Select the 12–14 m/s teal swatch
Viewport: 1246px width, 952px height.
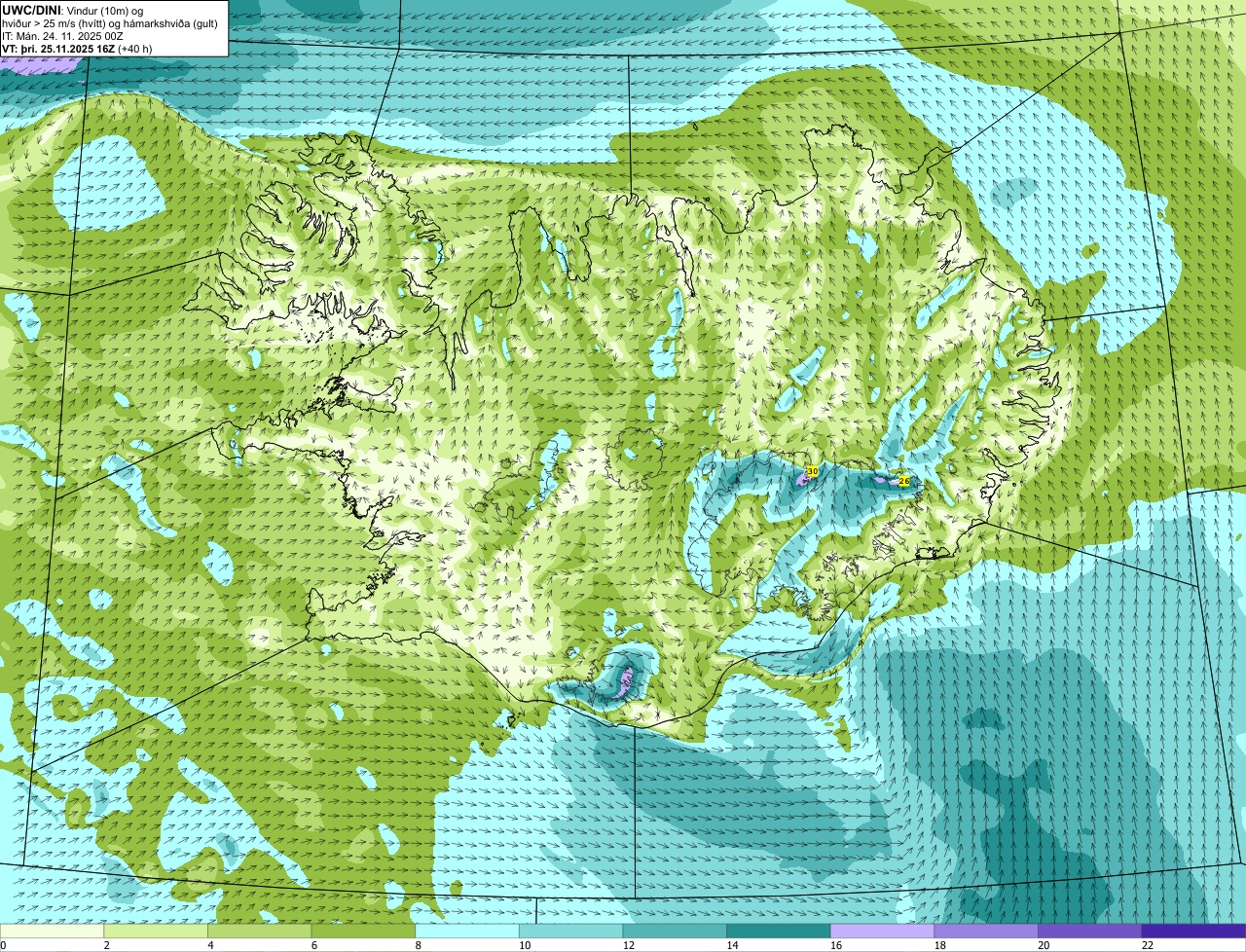[675, 931]
